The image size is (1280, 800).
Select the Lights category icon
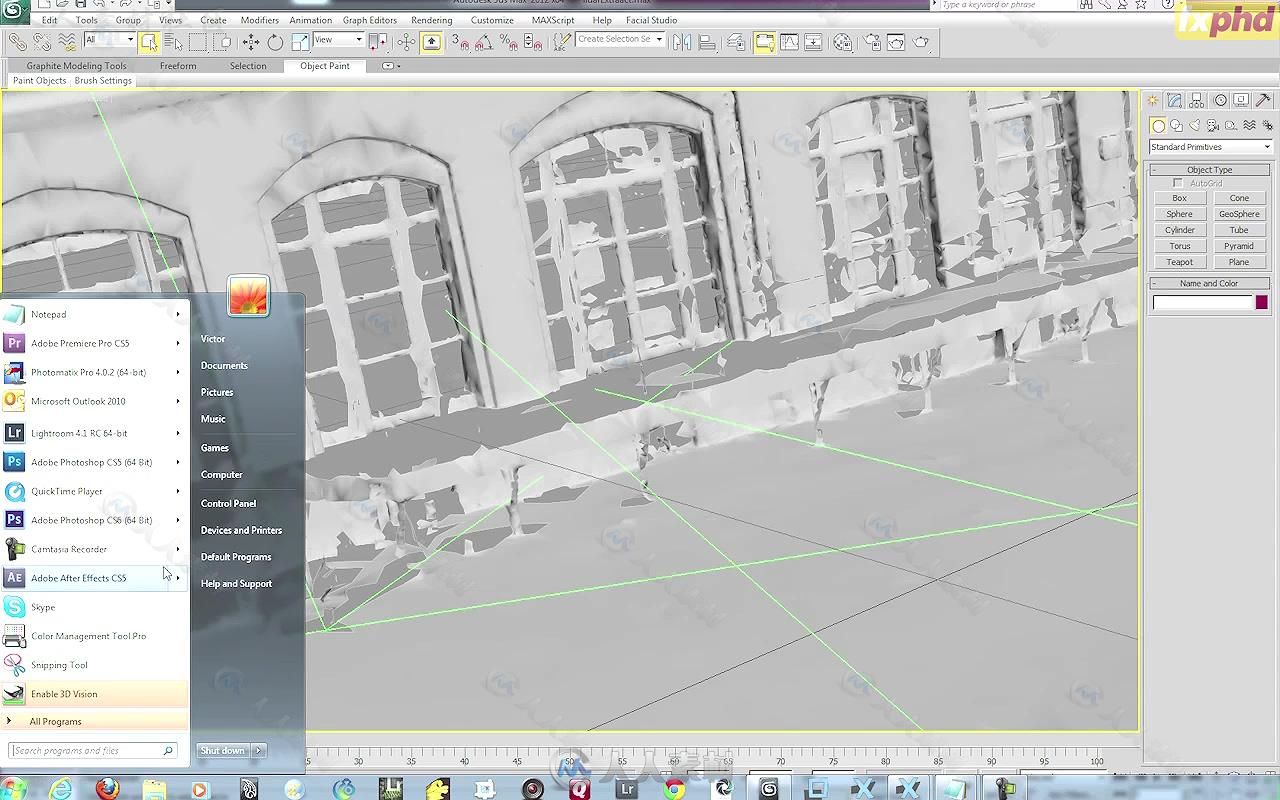tap(1194, 126)
